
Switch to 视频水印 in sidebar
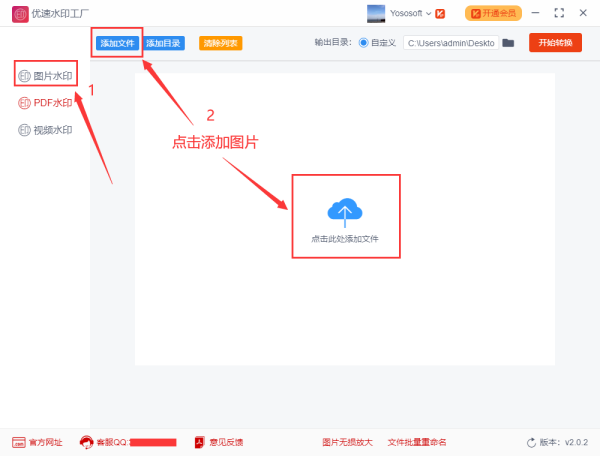tap(46, 130)
